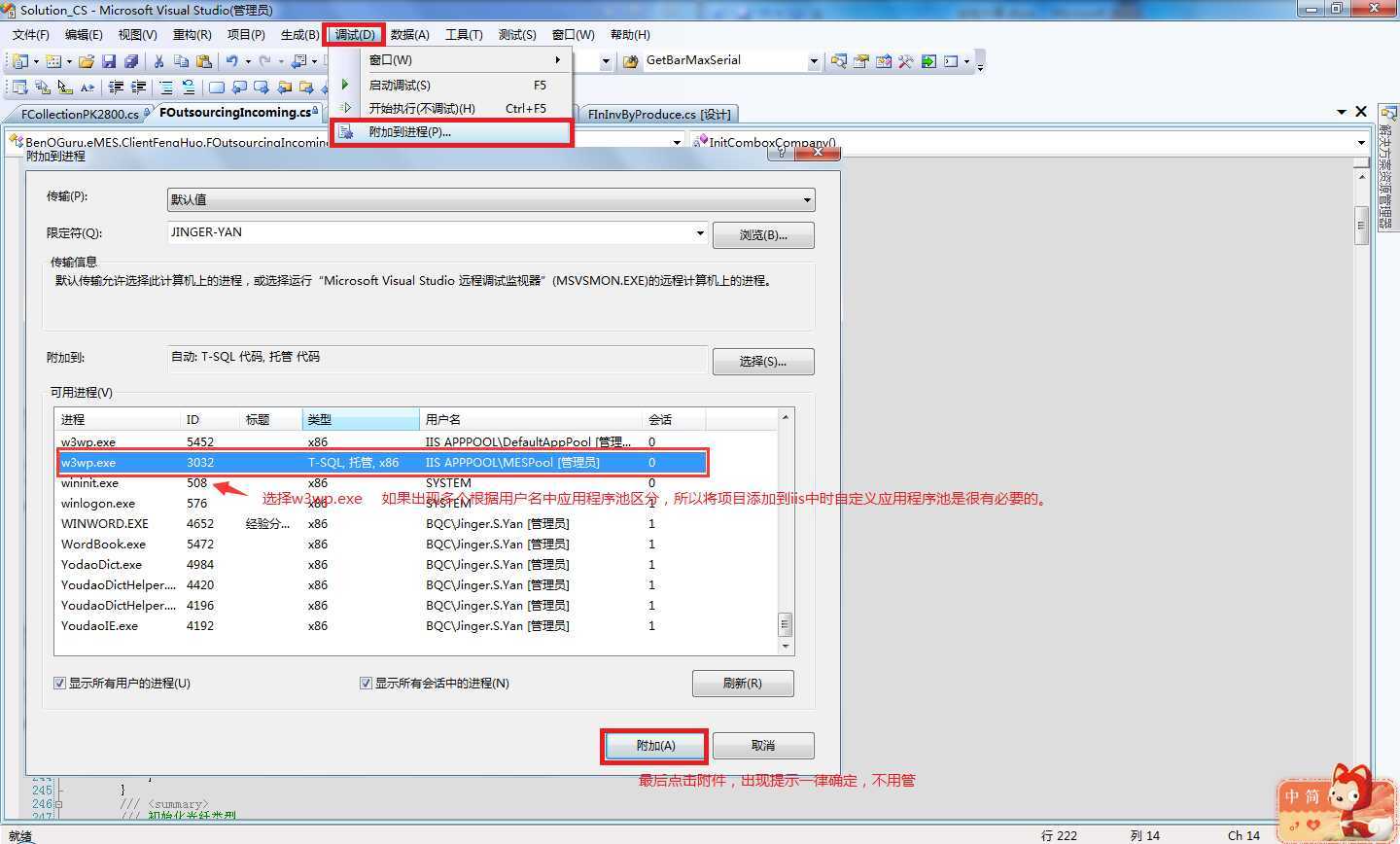Open the Toolbox wrench icon
The height and width of the screenshot is (844, 1400).
(906, 61)
